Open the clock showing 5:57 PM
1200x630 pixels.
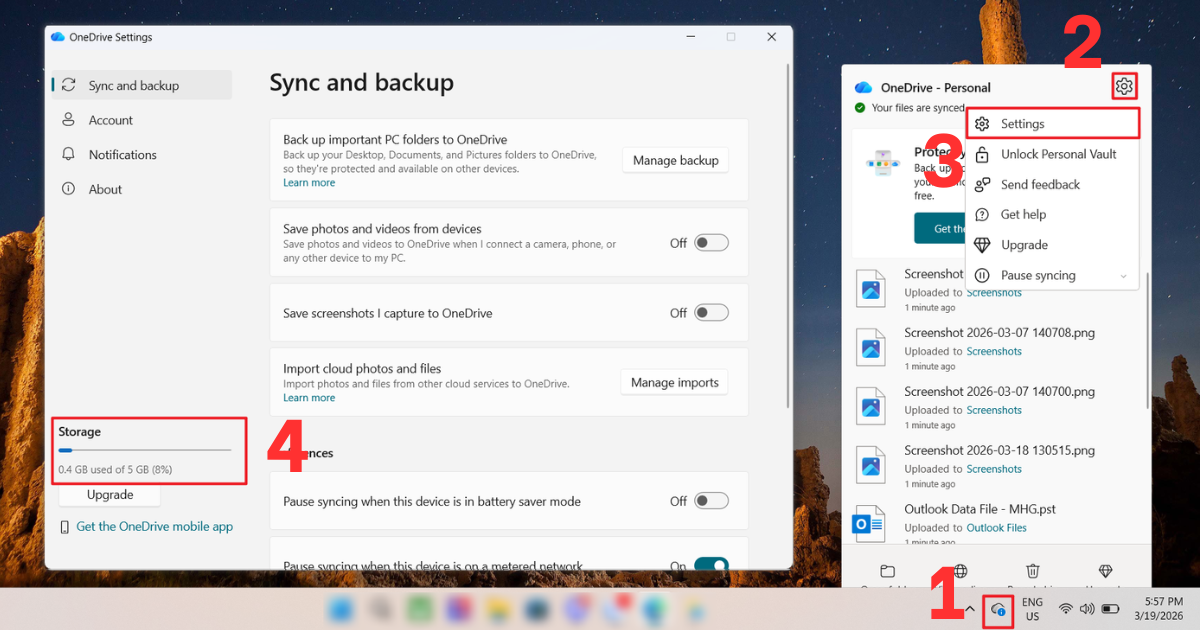[1160, 609]
